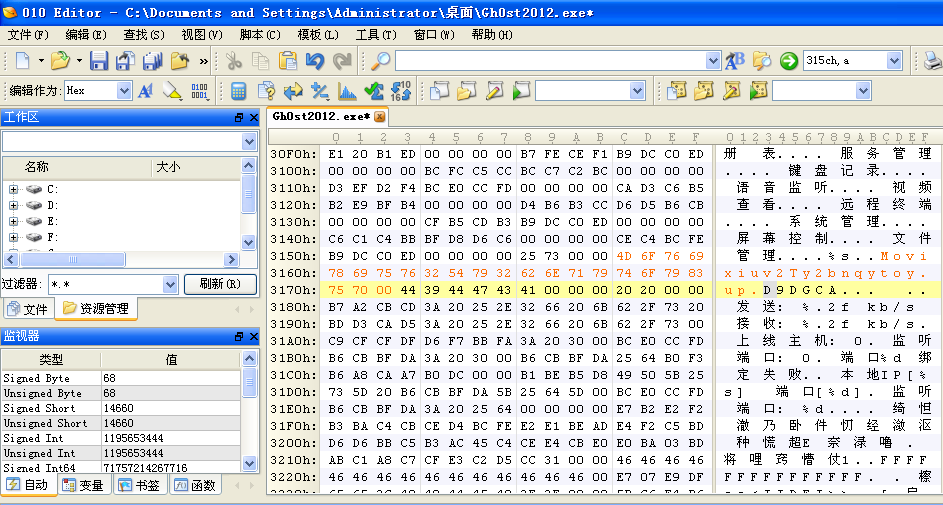Click the 类型 column header in inspector
The width and height of the screenshot is (943, 505).
point(51,360)
